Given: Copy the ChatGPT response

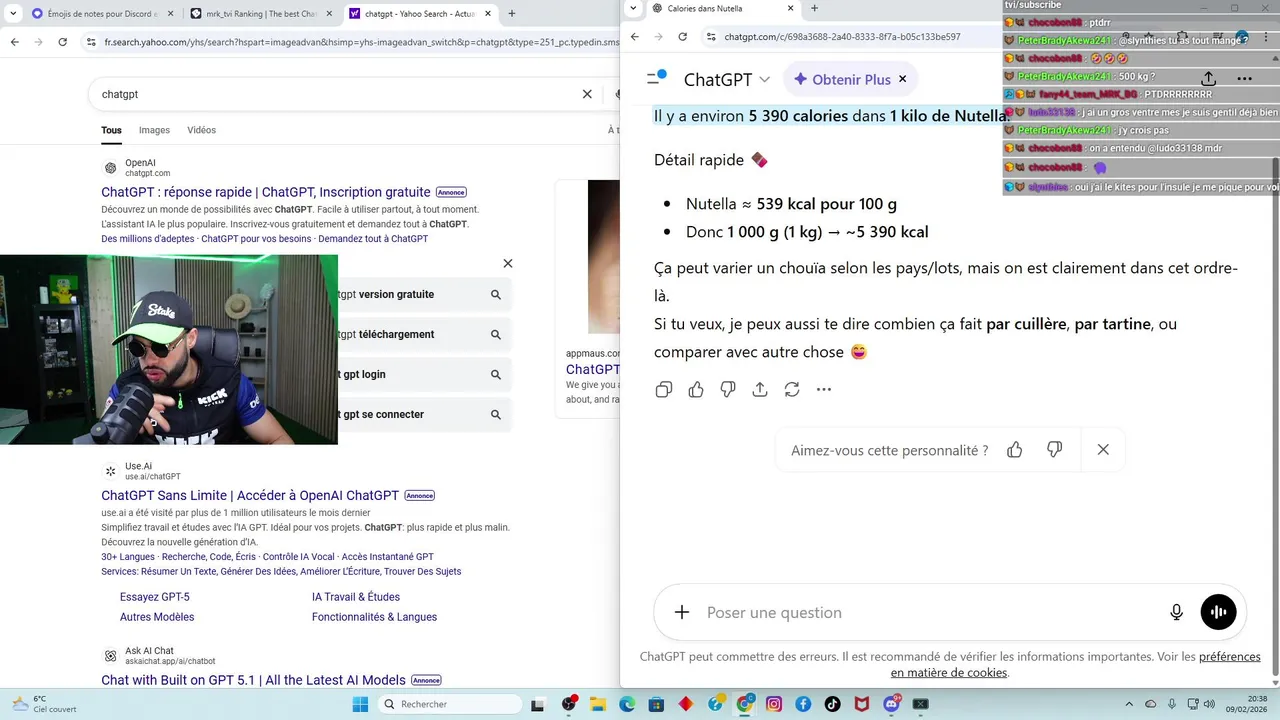Looking at the screenshot, I should (664, 389).
